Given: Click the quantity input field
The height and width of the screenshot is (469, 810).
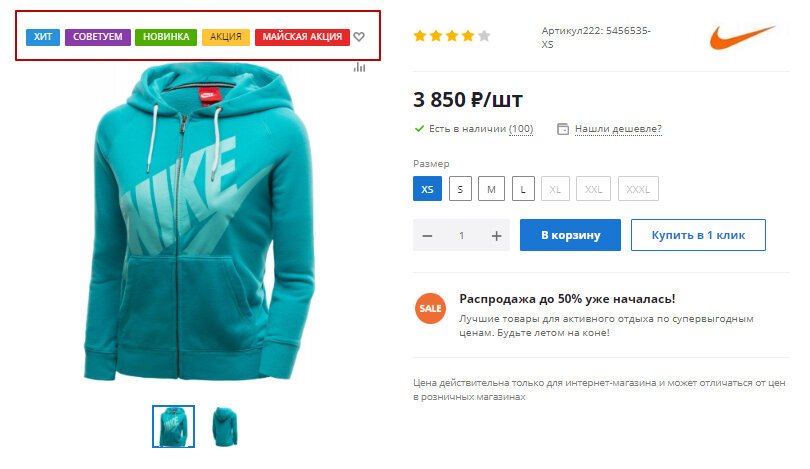Looking at the screenshot, I should (462, 236).
